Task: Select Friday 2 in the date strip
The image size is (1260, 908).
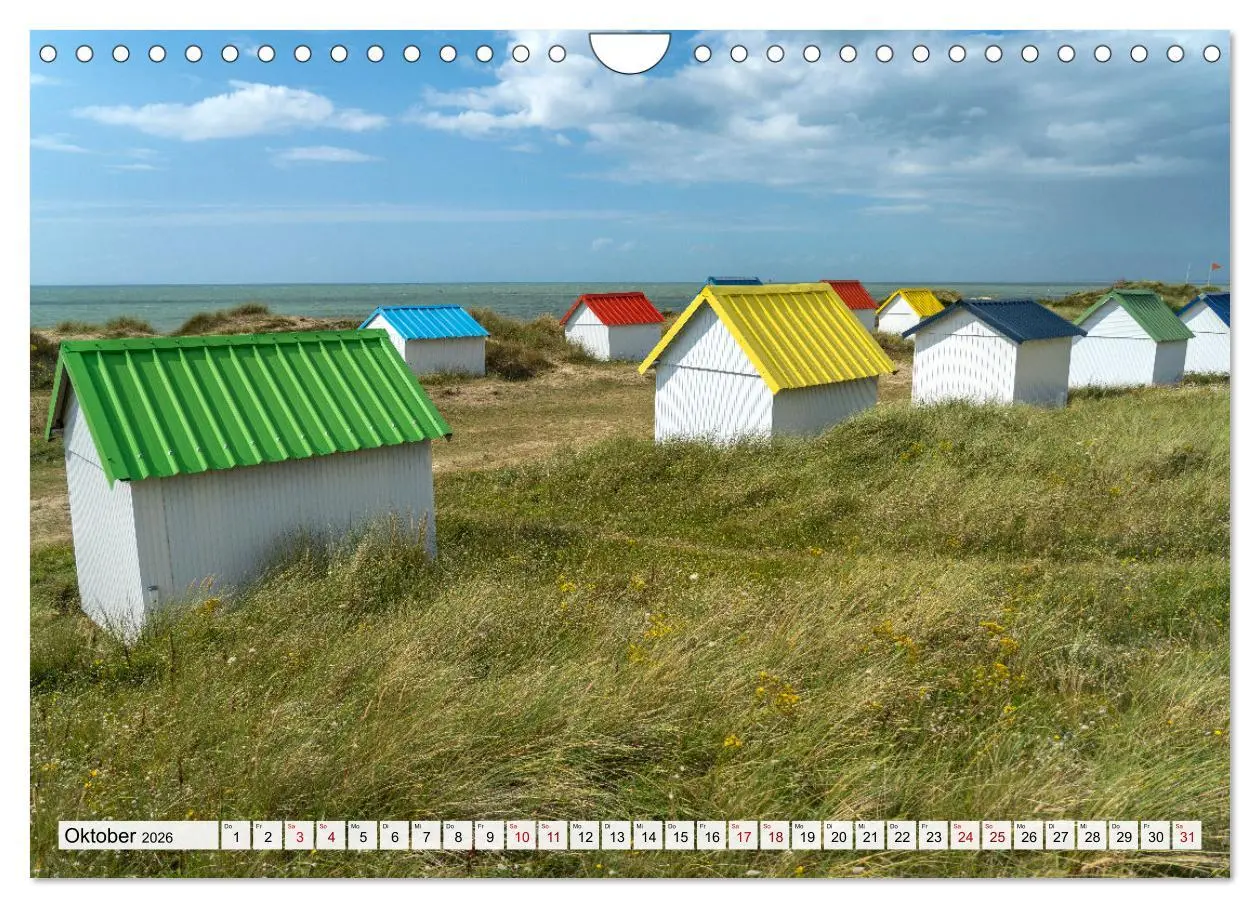Action: (267, 836)
